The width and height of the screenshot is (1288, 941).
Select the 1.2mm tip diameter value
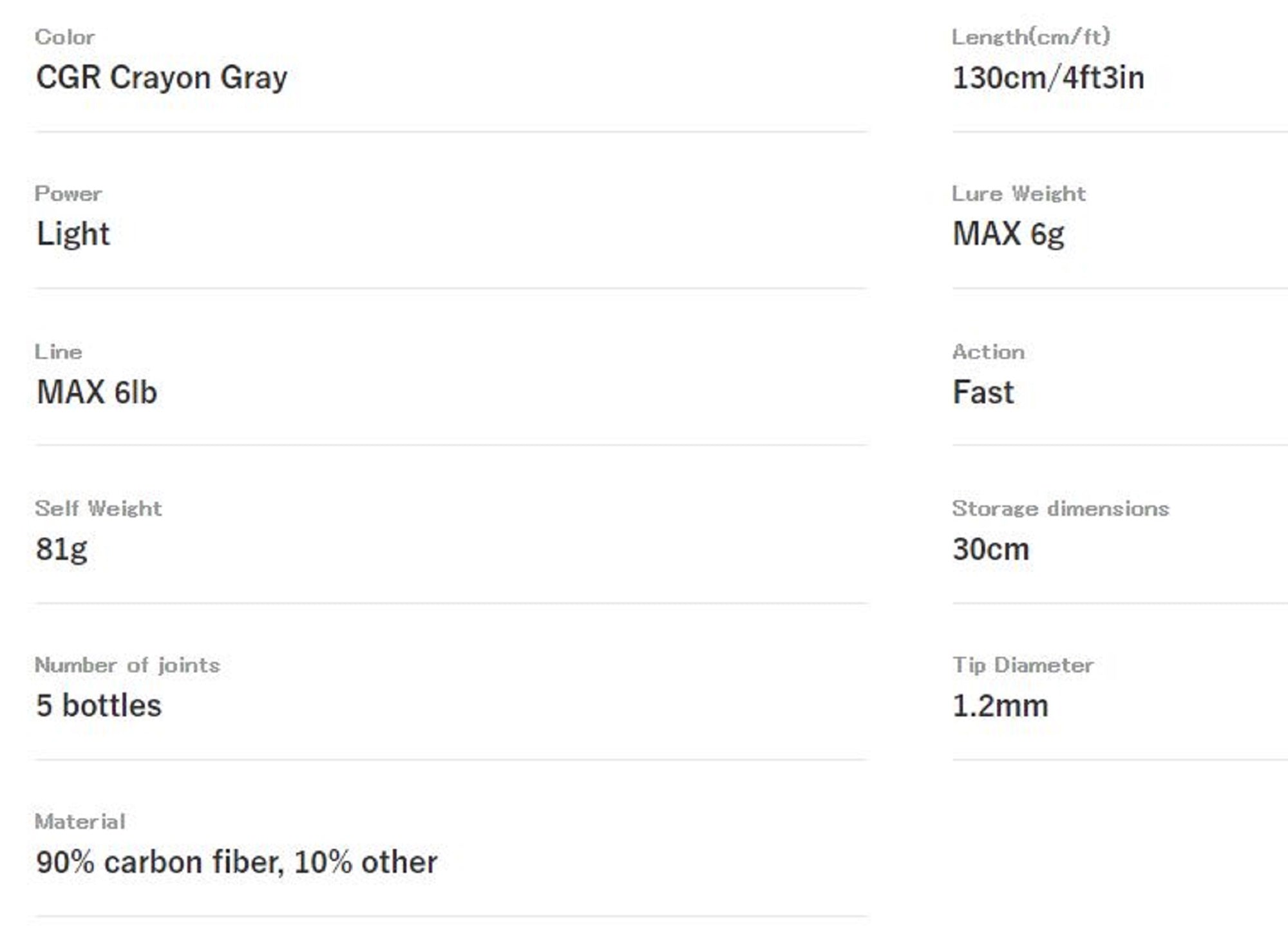coord(1001,706)
